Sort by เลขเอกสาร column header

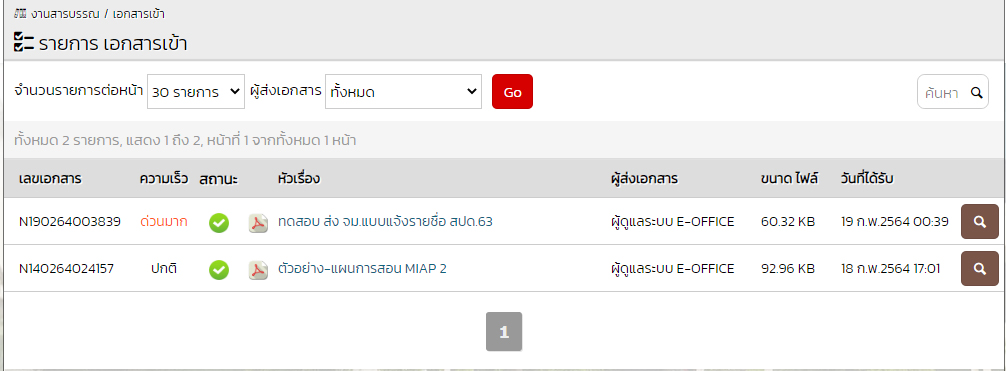[x=50, y=179]
